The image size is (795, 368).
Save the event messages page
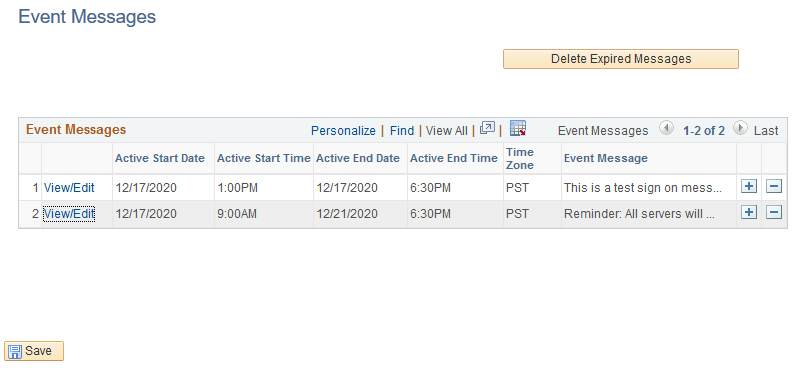34,351
